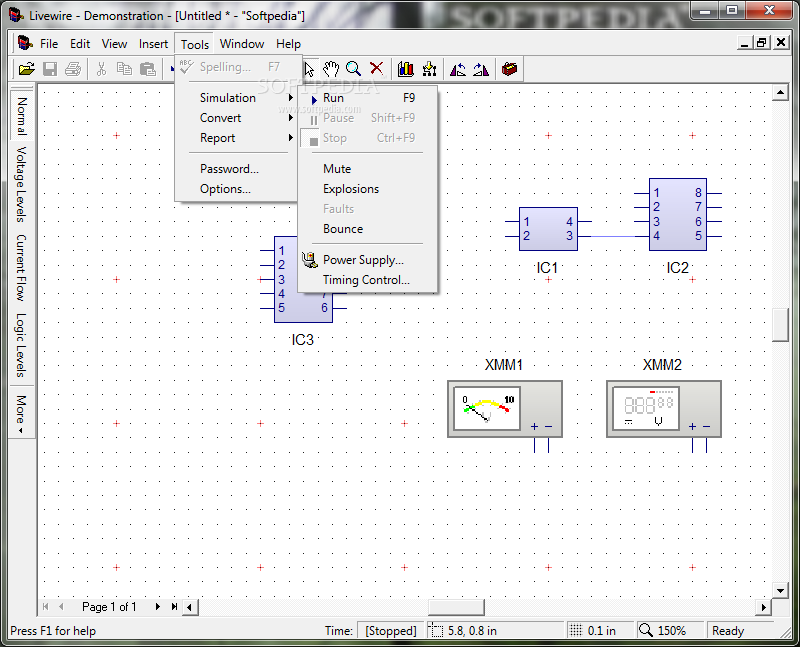Click the Print toolbar icon

(x=73, y=69)
